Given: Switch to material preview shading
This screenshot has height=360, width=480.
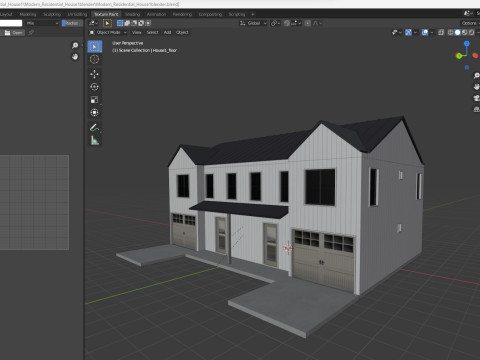Looking at the screenshot, I should click(x=464, y=32).
